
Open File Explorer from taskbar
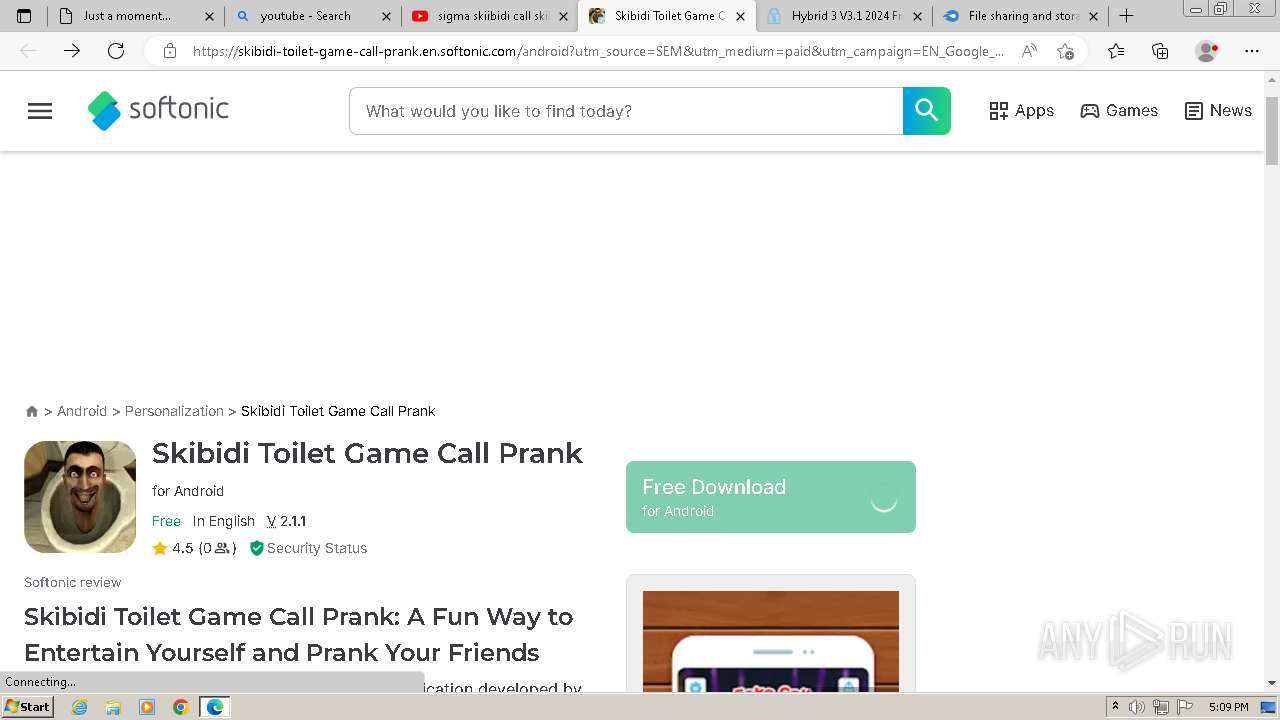coord(113,707)
